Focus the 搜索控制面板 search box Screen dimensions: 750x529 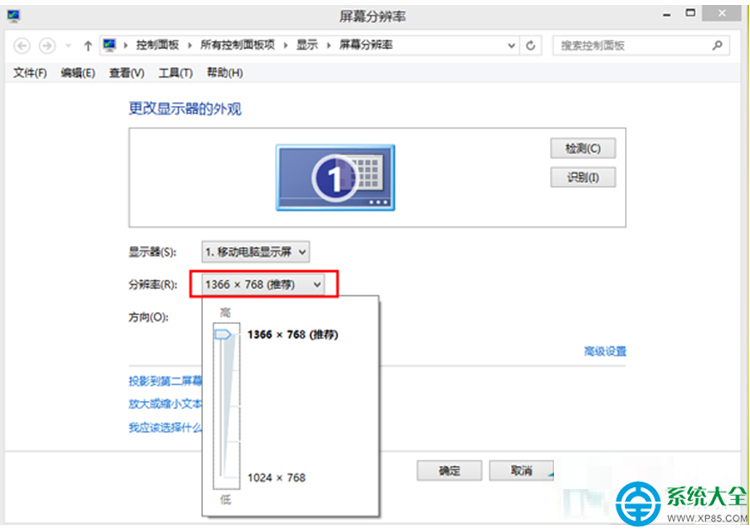click(641, 46)
